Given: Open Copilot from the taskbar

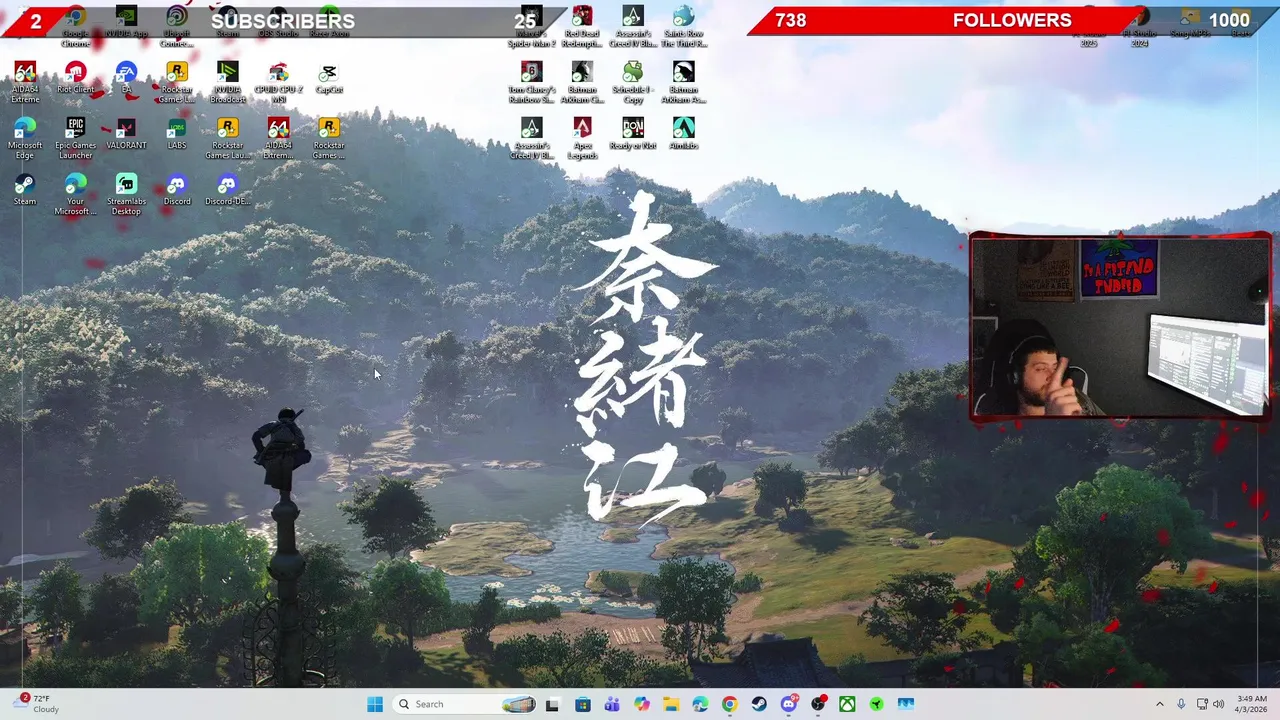Looking at the screenshot, I should click(x=642, y=704).
